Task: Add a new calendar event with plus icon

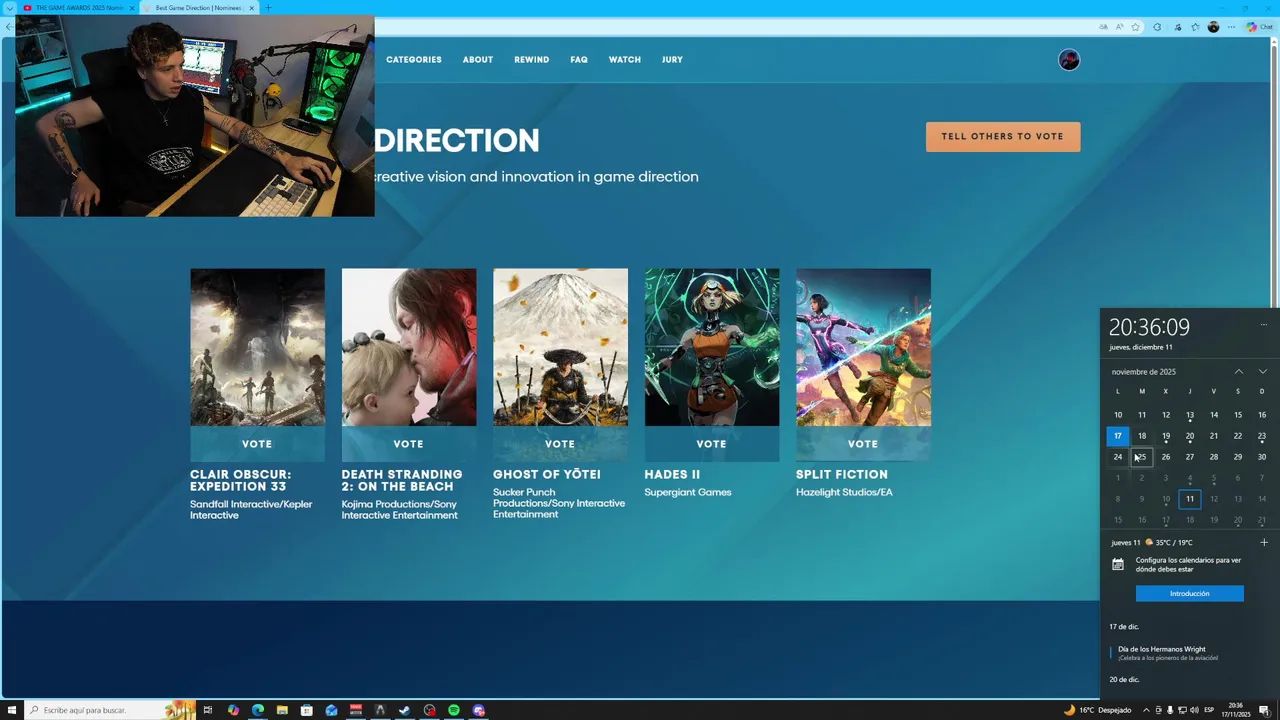Action: [1264, 542]
